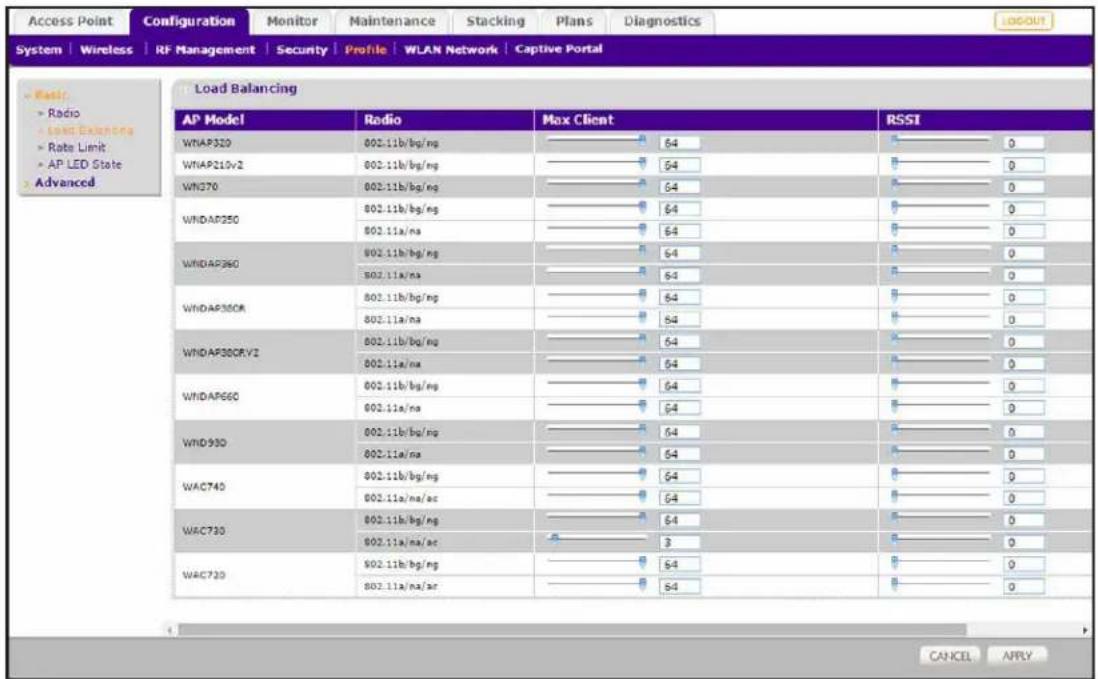Click the WND930 model cell

pyautogui.click(x=265, y=442)
